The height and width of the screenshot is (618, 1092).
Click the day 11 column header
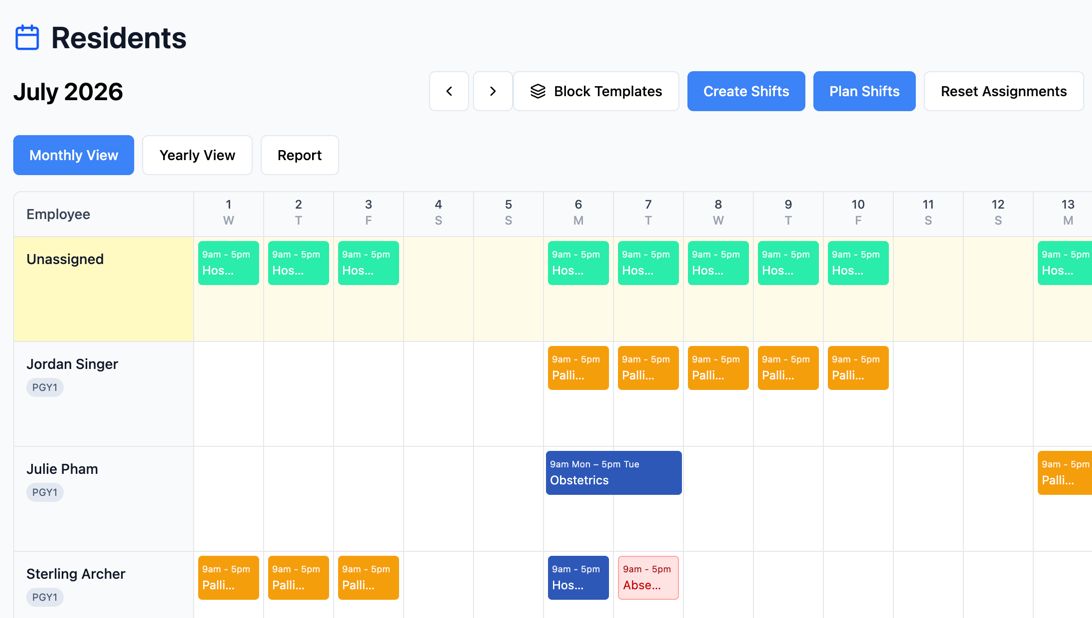pyautogui.click(x=928, y=213)
